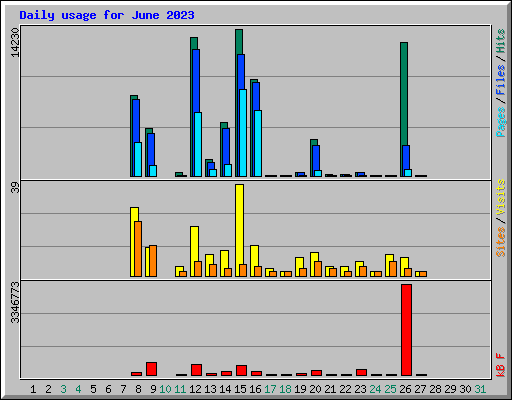
Task: Click the cyan pages bar for day 15
Action: pos(243,133)
